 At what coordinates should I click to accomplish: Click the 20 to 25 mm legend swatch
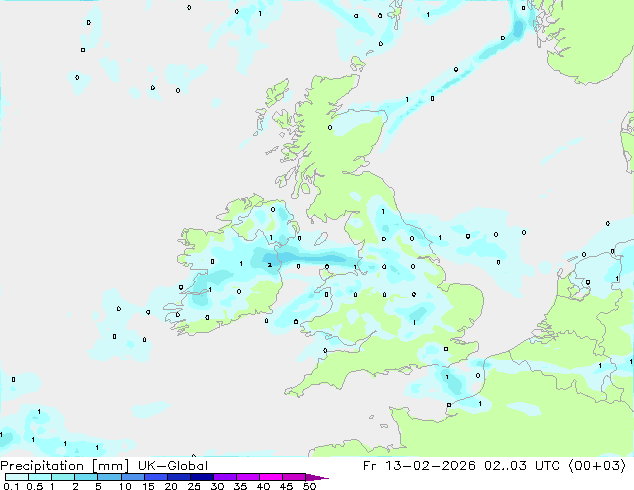point(178,477)
